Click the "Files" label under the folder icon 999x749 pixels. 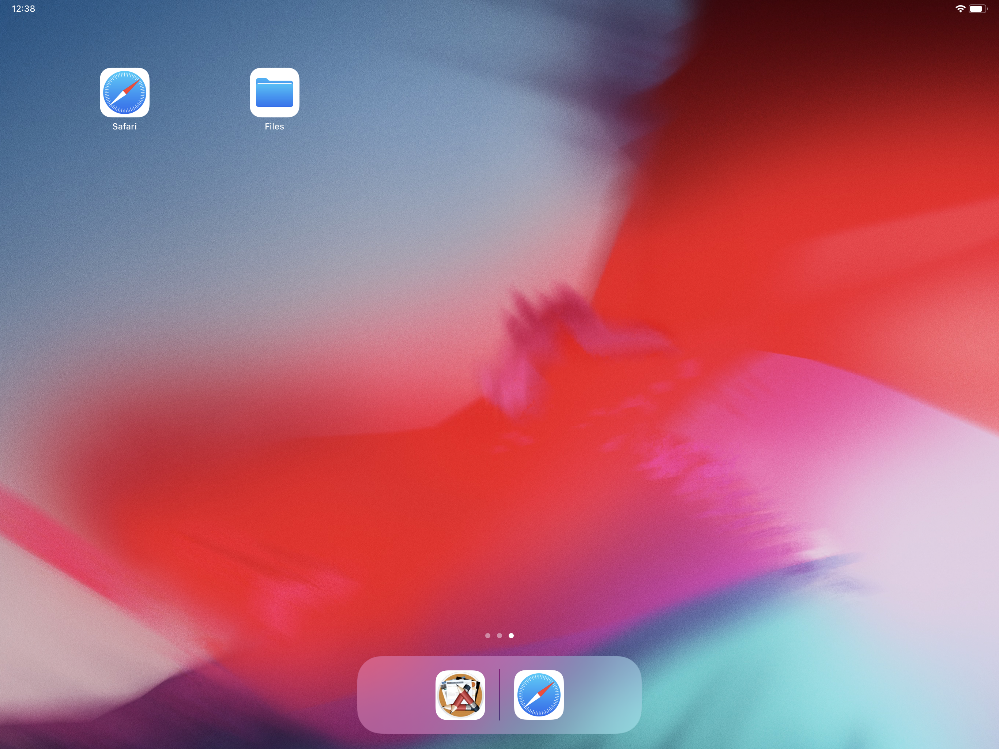pyautogui.click(x=275, y=126)
